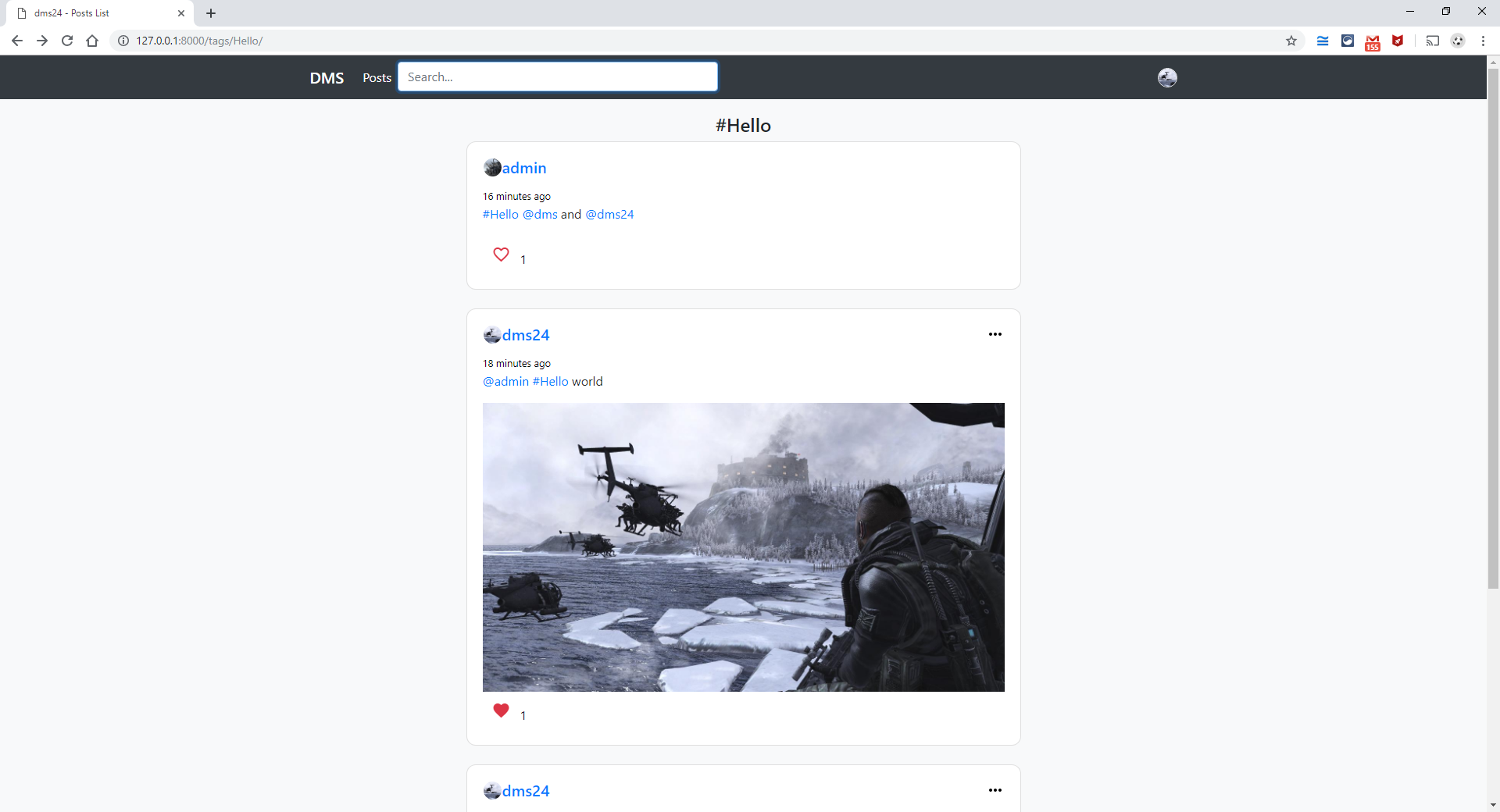Open the helicopter image in dms24's post

[744, 547]
